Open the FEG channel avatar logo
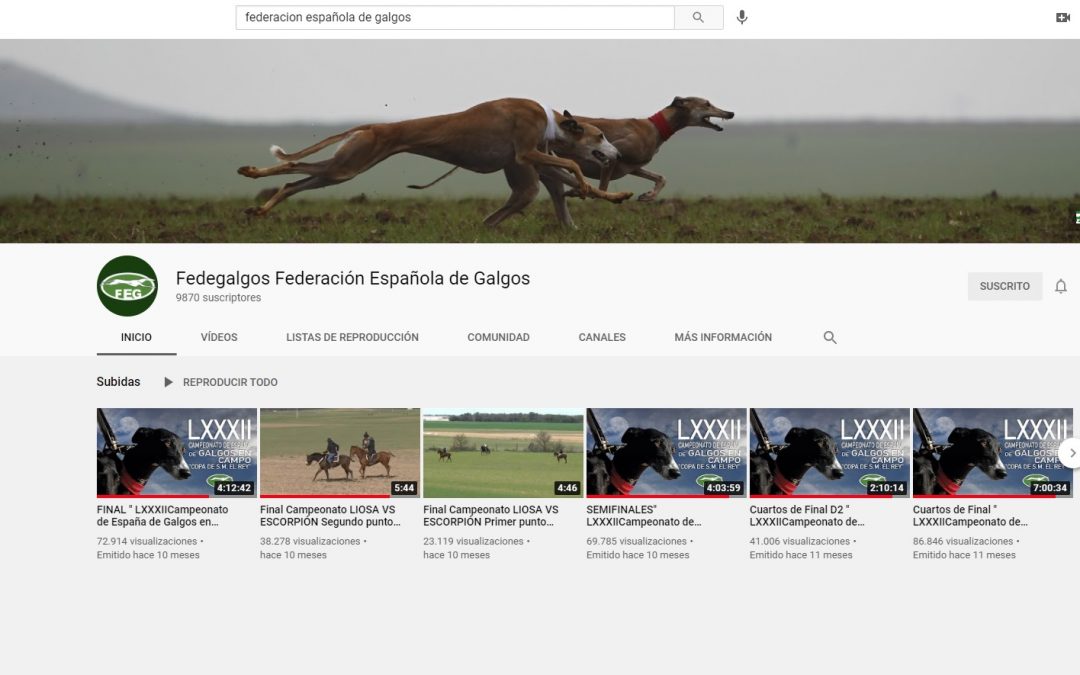Image resolution: width=1080 pixels, height=675 pixels. [x=127, y=286]
